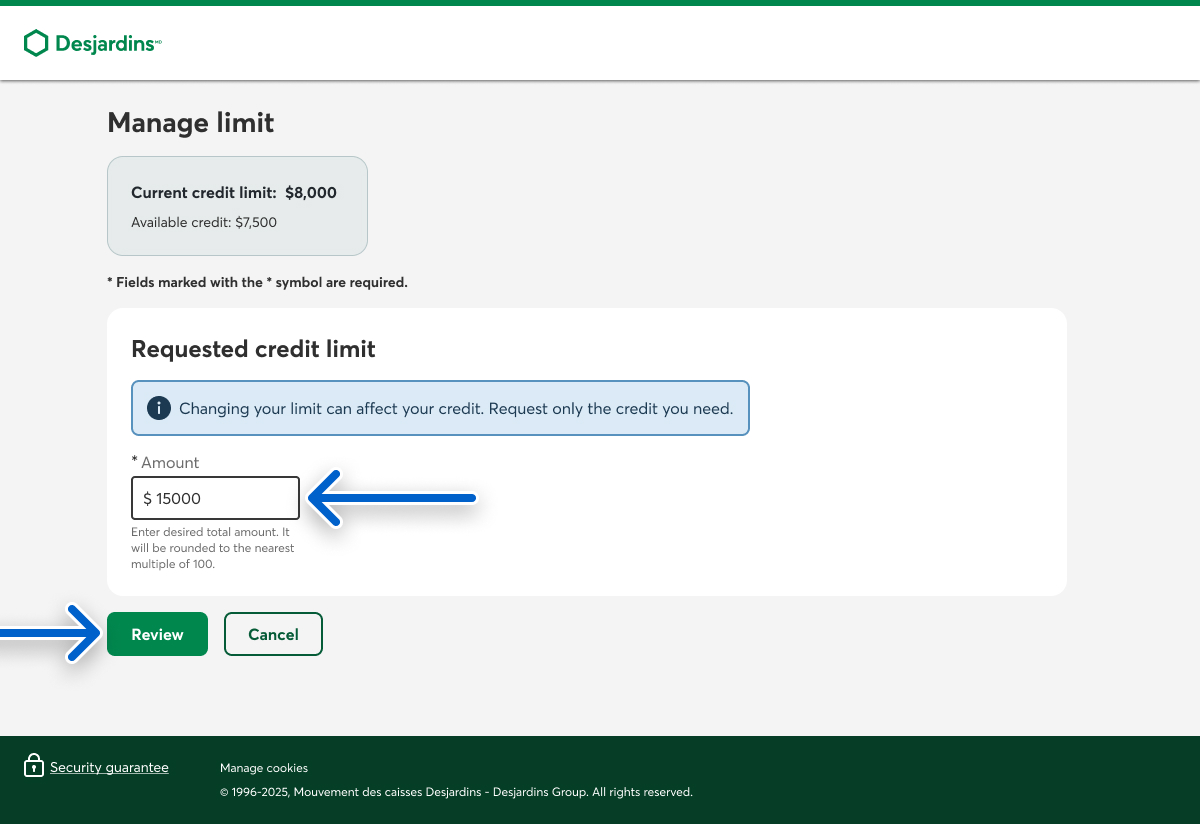
Task: Click the Manage limit page heading
Action: [x=190, y=122]
